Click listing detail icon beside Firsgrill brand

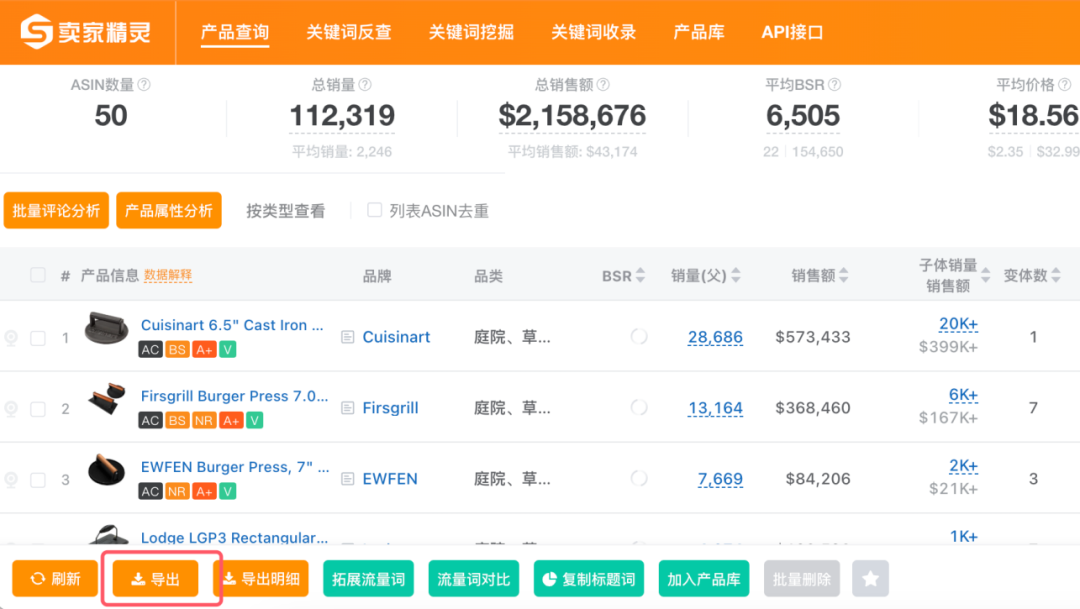[348, 408]
